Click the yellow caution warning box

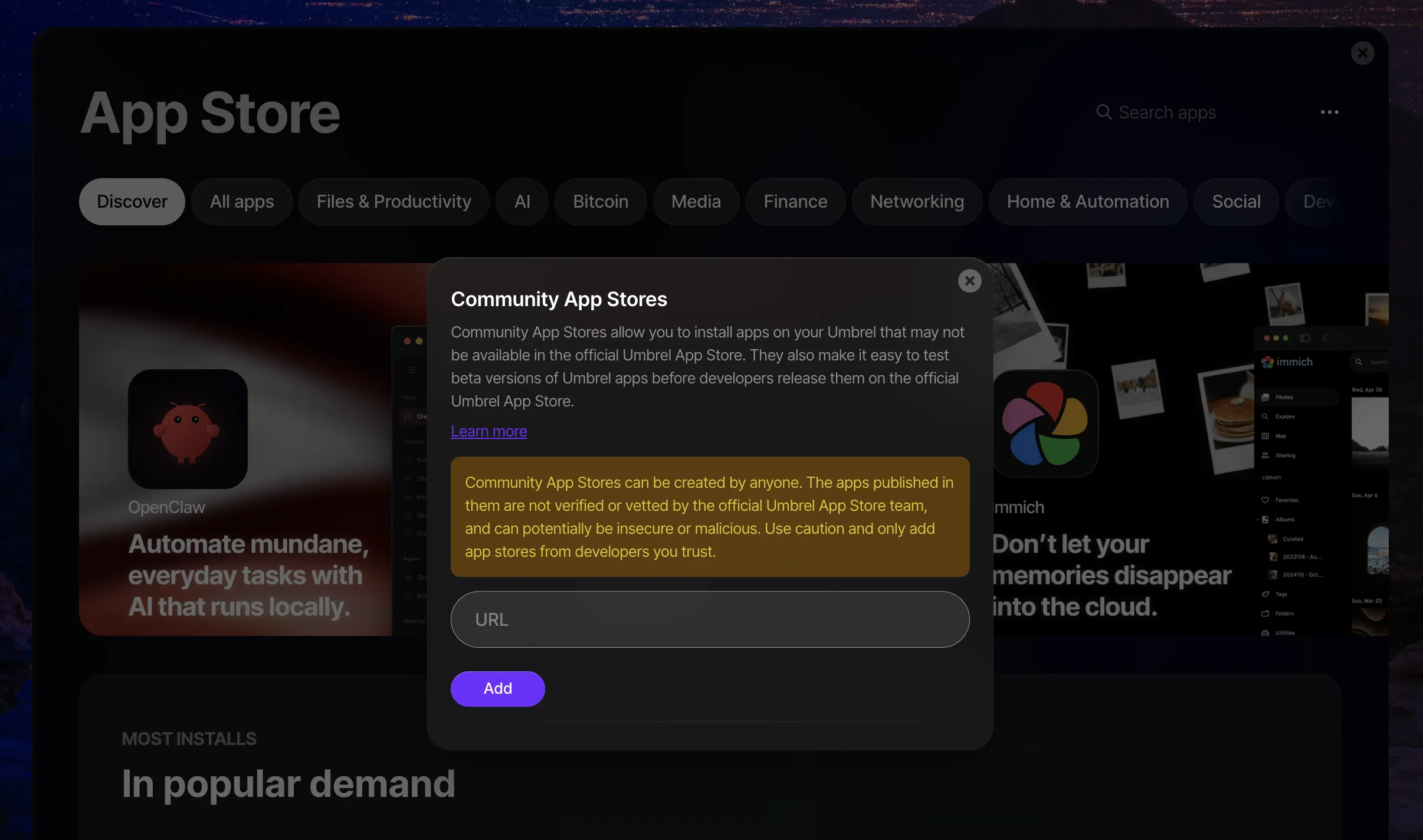(x=710, y=517)
